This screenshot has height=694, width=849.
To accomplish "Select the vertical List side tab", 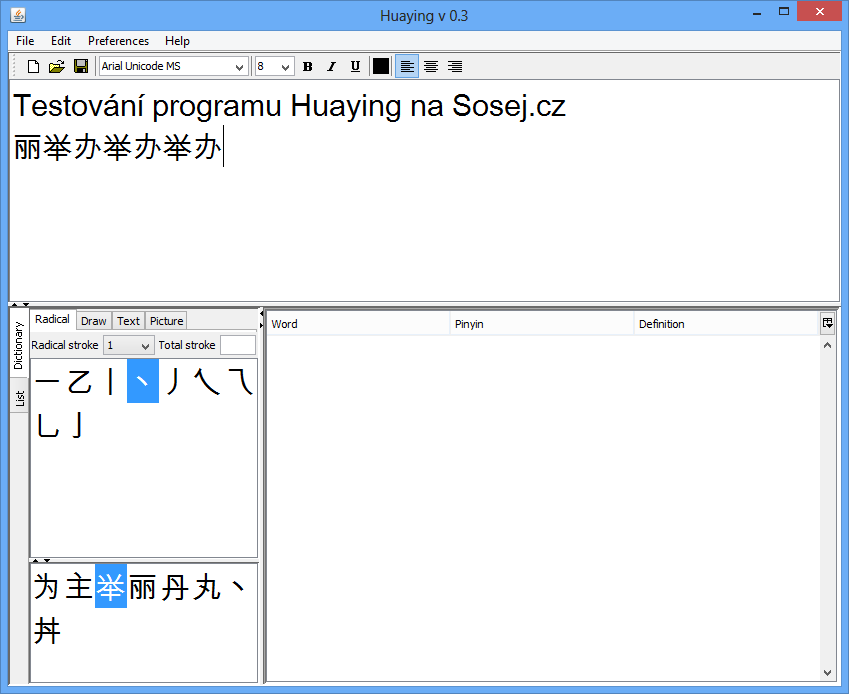I will (x=19, y=398).
